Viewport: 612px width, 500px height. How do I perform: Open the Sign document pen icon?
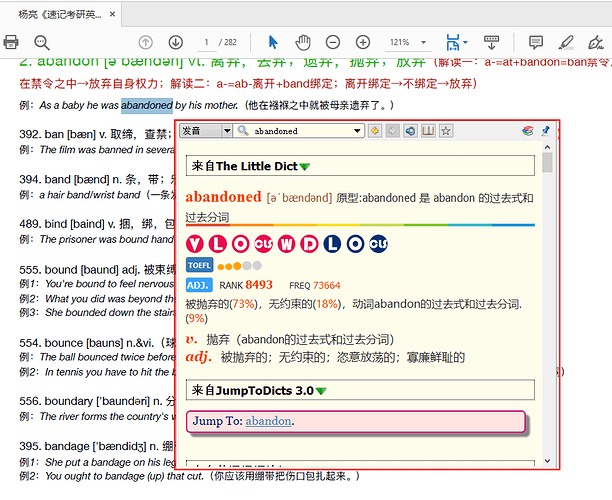pyautogui.click(x=596, y=42)
